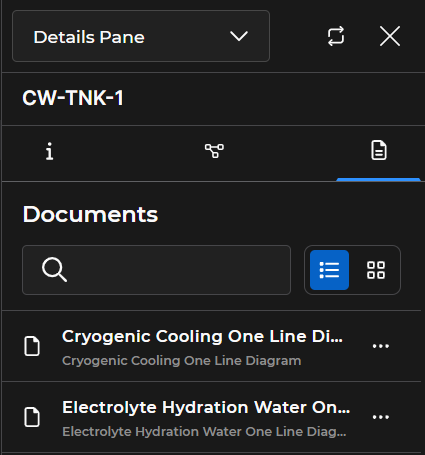Click the chevron arrow beside Details Pane
425x455 pixels.
pos(239,36)
